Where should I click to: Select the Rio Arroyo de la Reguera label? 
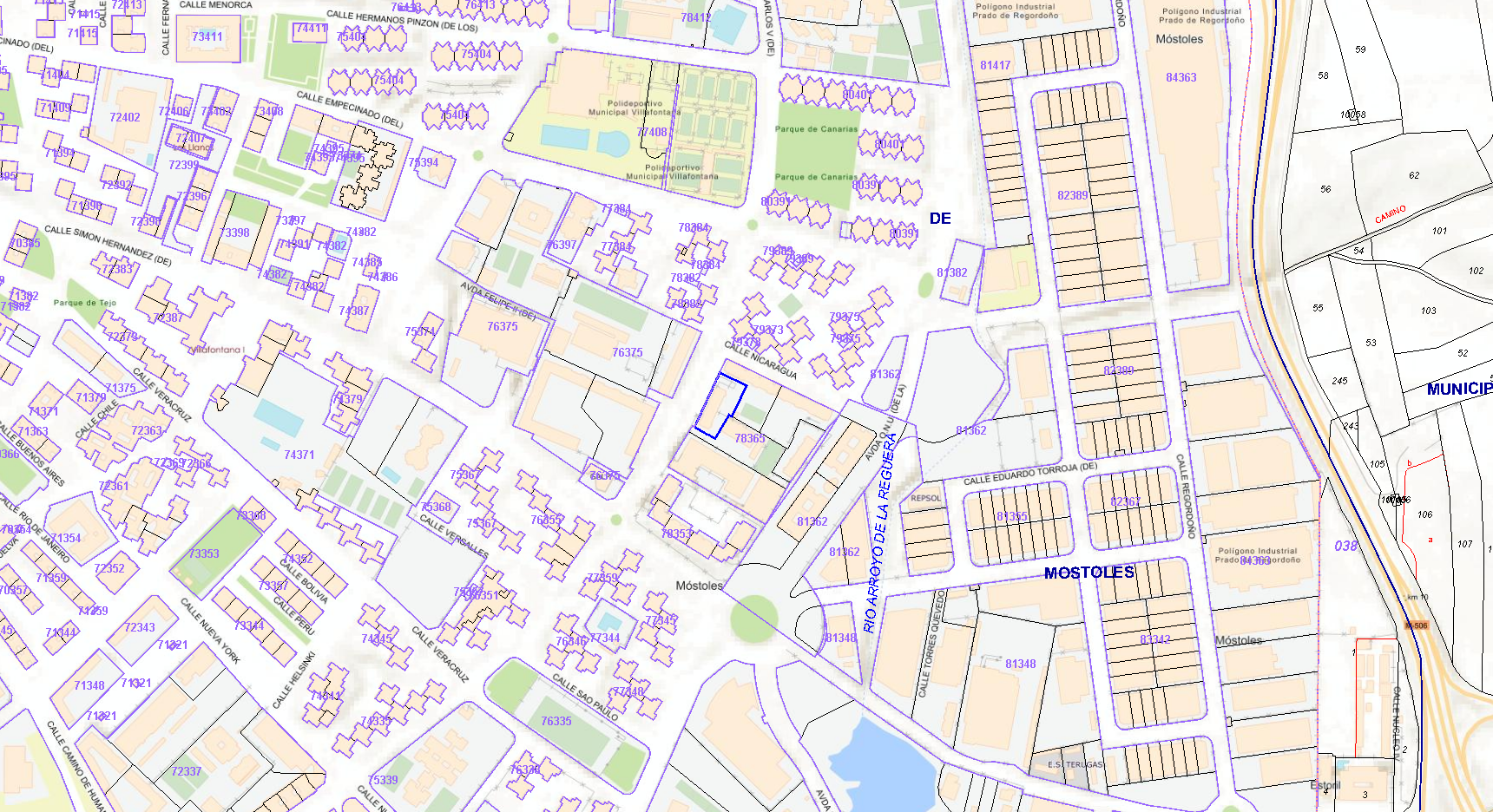pos(879,532)
